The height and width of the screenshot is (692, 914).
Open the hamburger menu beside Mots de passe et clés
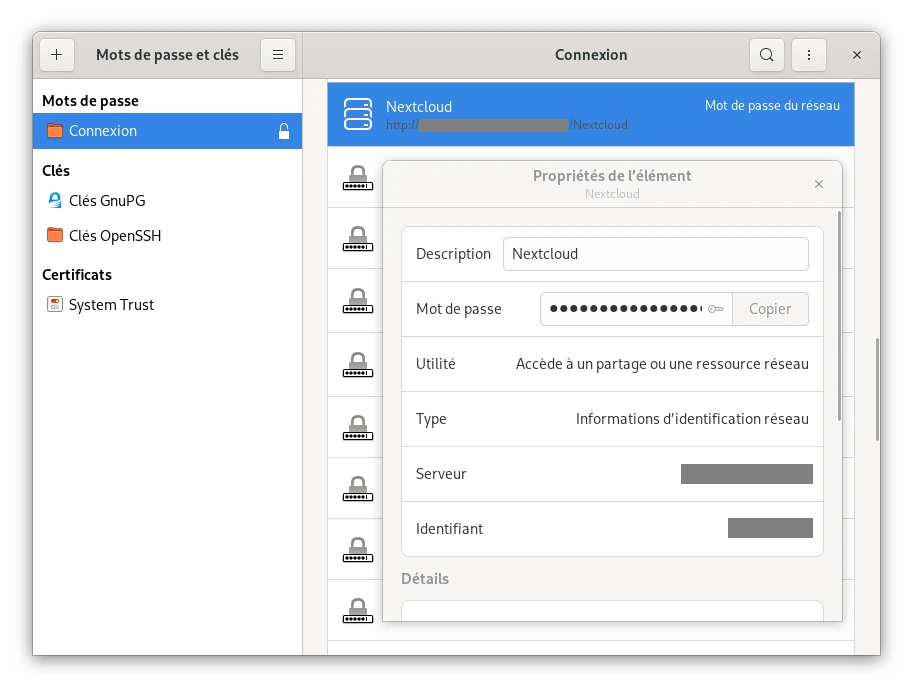278,55
